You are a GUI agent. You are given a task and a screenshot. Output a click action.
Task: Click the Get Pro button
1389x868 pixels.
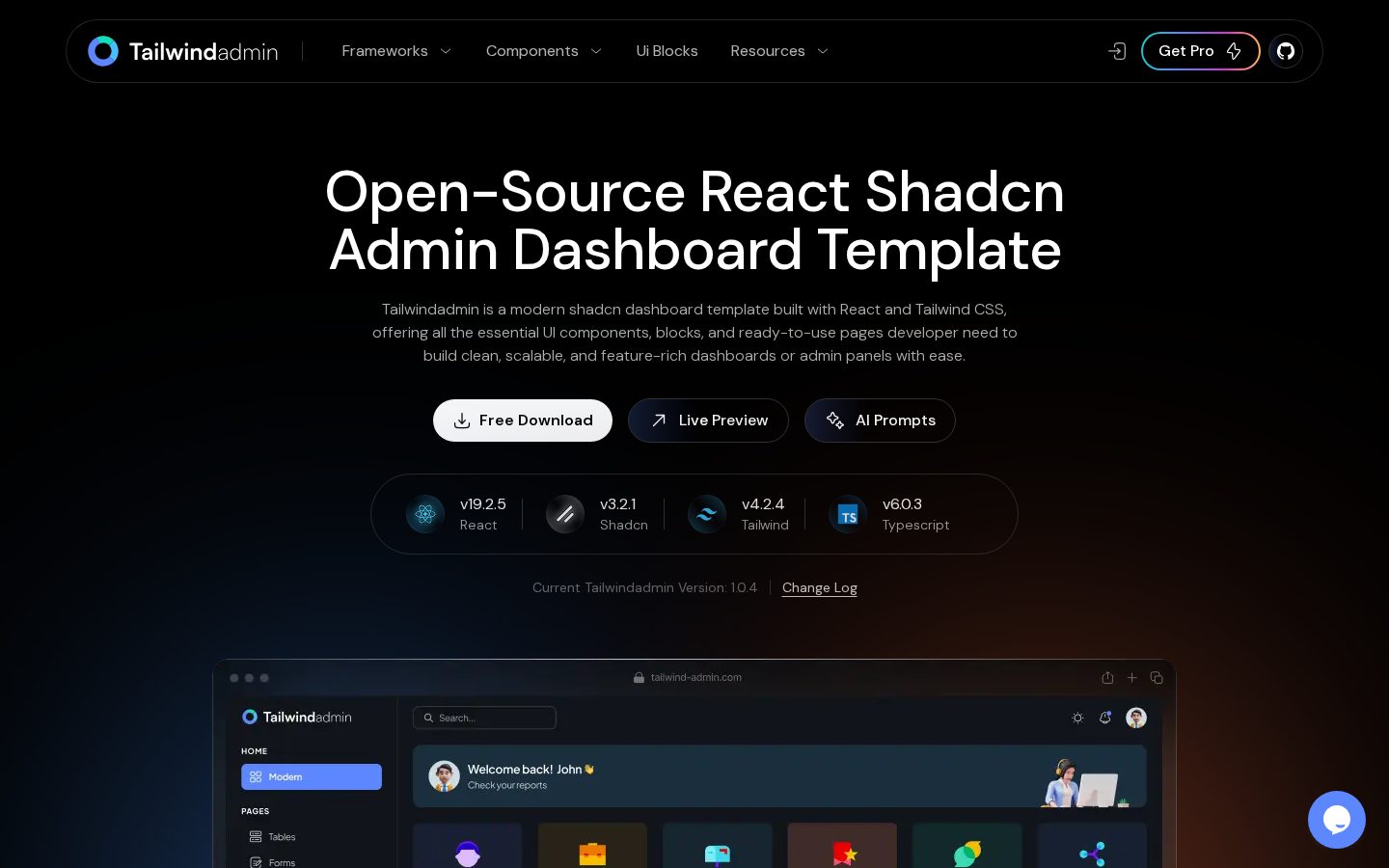[1201, 51]
